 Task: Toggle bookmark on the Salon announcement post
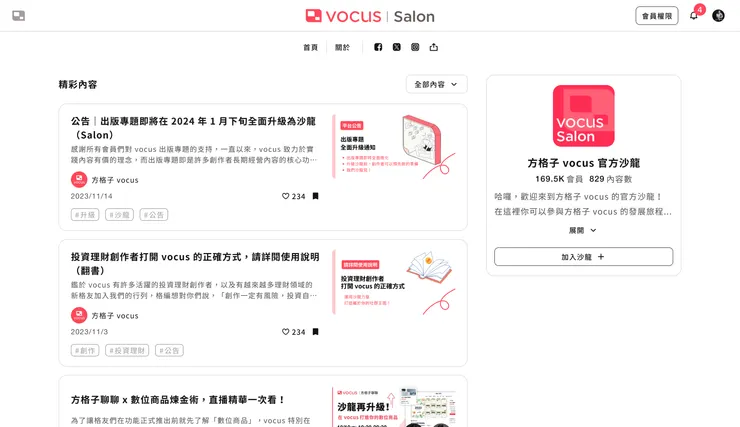coord(315,196)
